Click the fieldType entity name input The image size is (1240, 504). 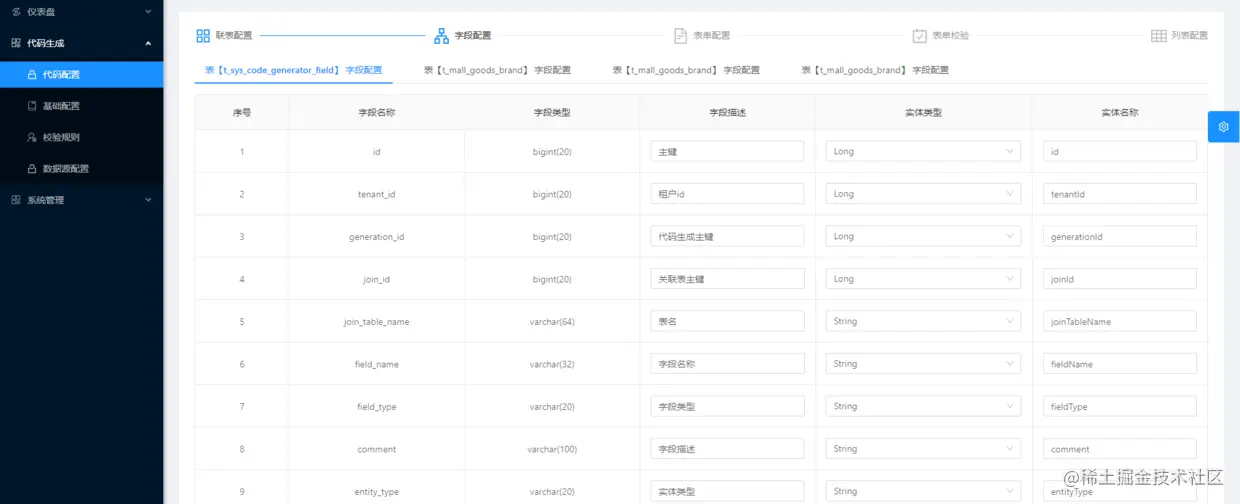(x=1120, y=406)
